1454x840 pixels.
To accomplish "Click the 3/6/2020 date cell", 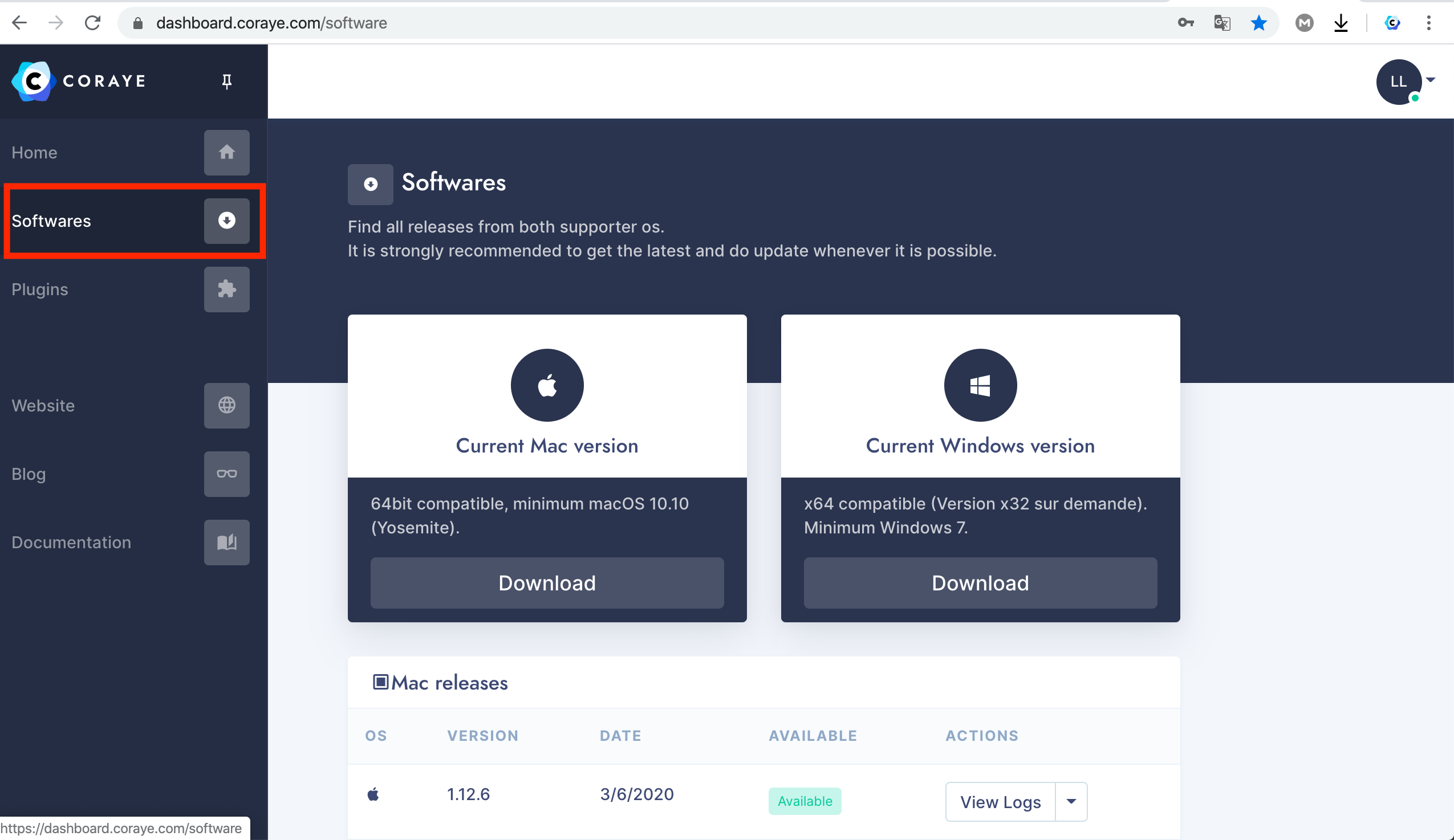I will click(x=637, y=794).
